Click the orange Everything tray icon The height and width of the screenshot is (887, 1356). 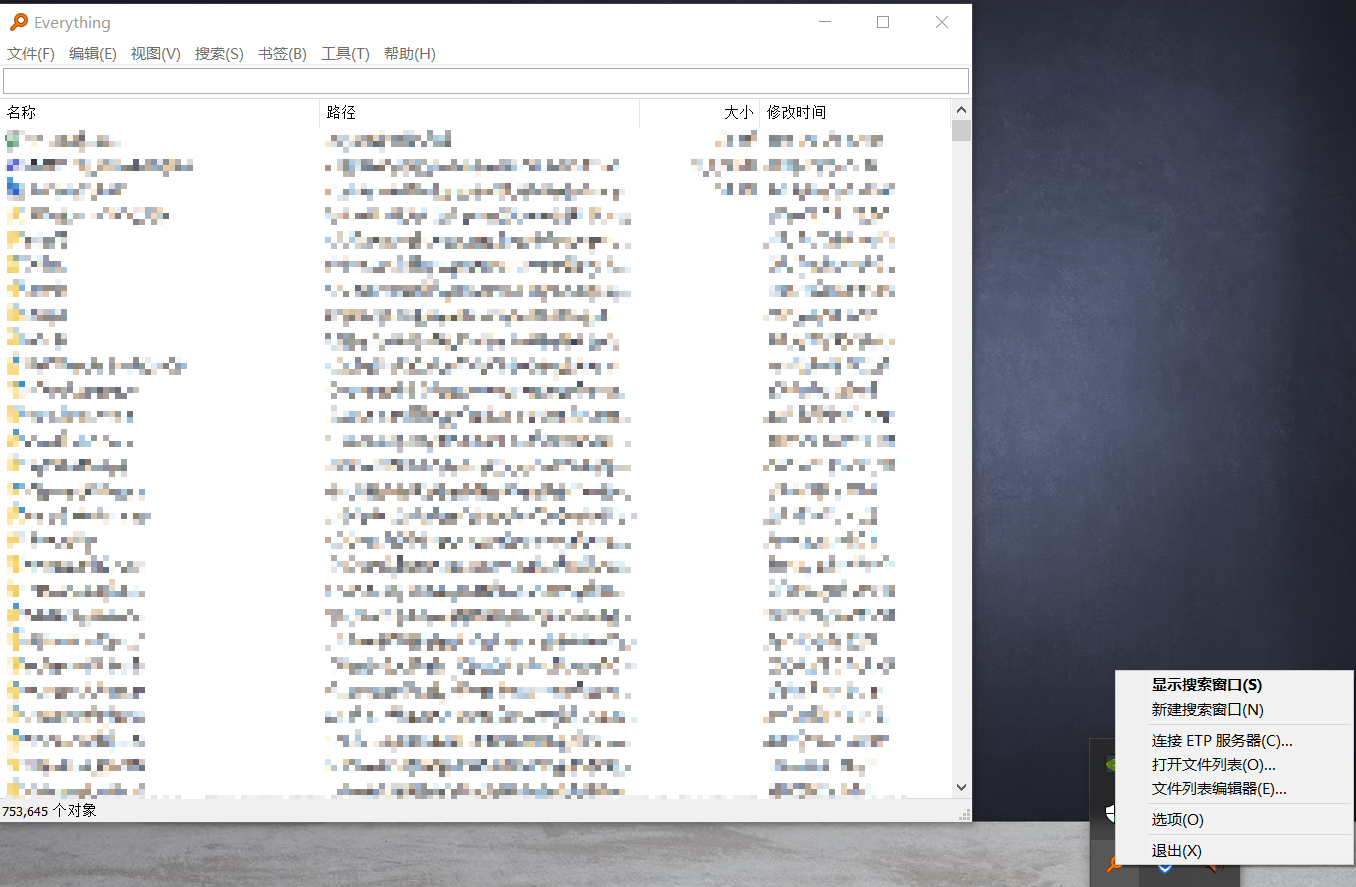(1112, 864)
